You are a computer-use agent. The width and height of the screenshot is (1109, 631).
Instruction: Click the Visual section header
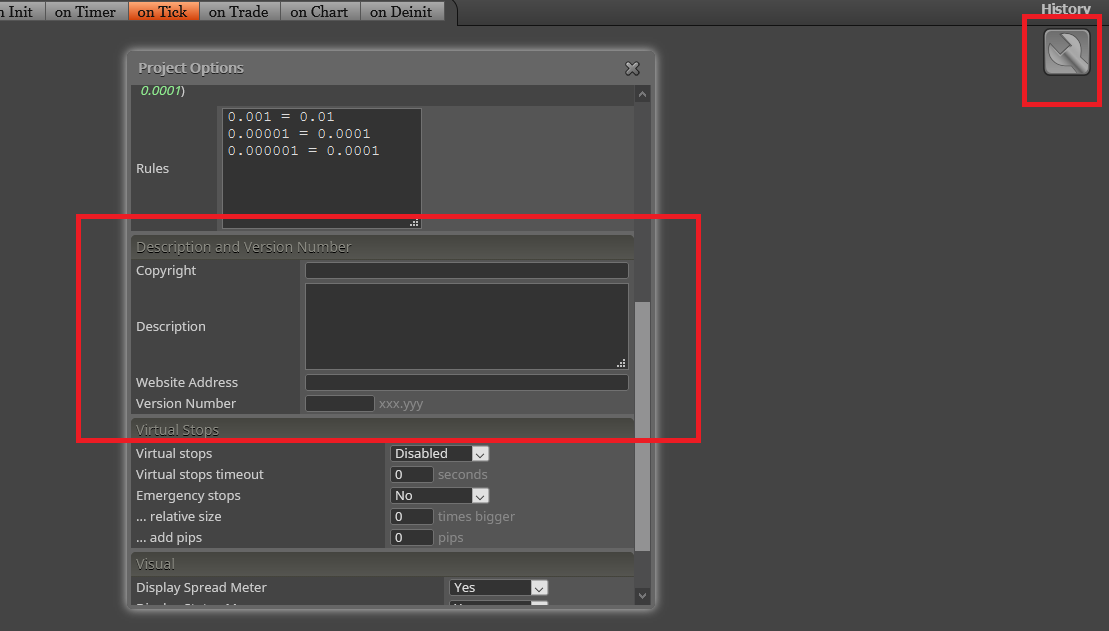(382, 564)
